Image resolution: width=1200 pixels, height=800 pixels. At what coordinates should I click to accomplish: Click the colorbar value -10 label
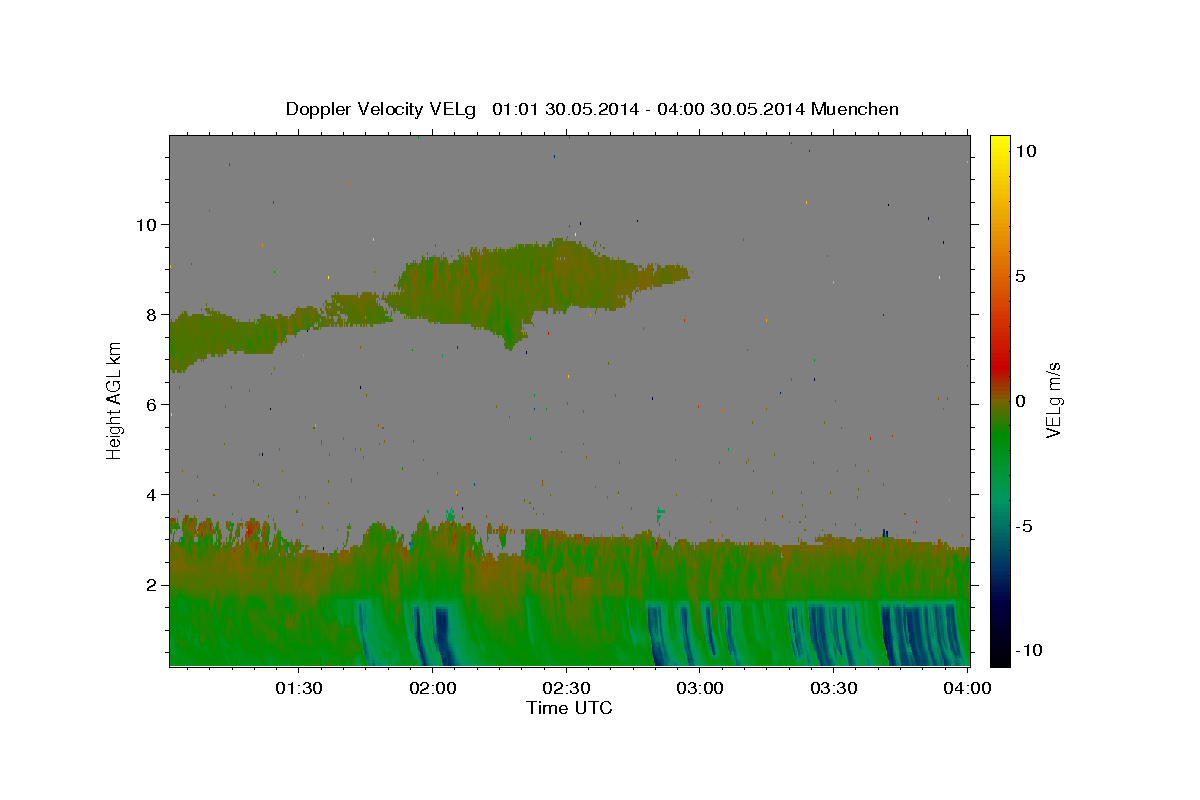(x=1028, y=651)
